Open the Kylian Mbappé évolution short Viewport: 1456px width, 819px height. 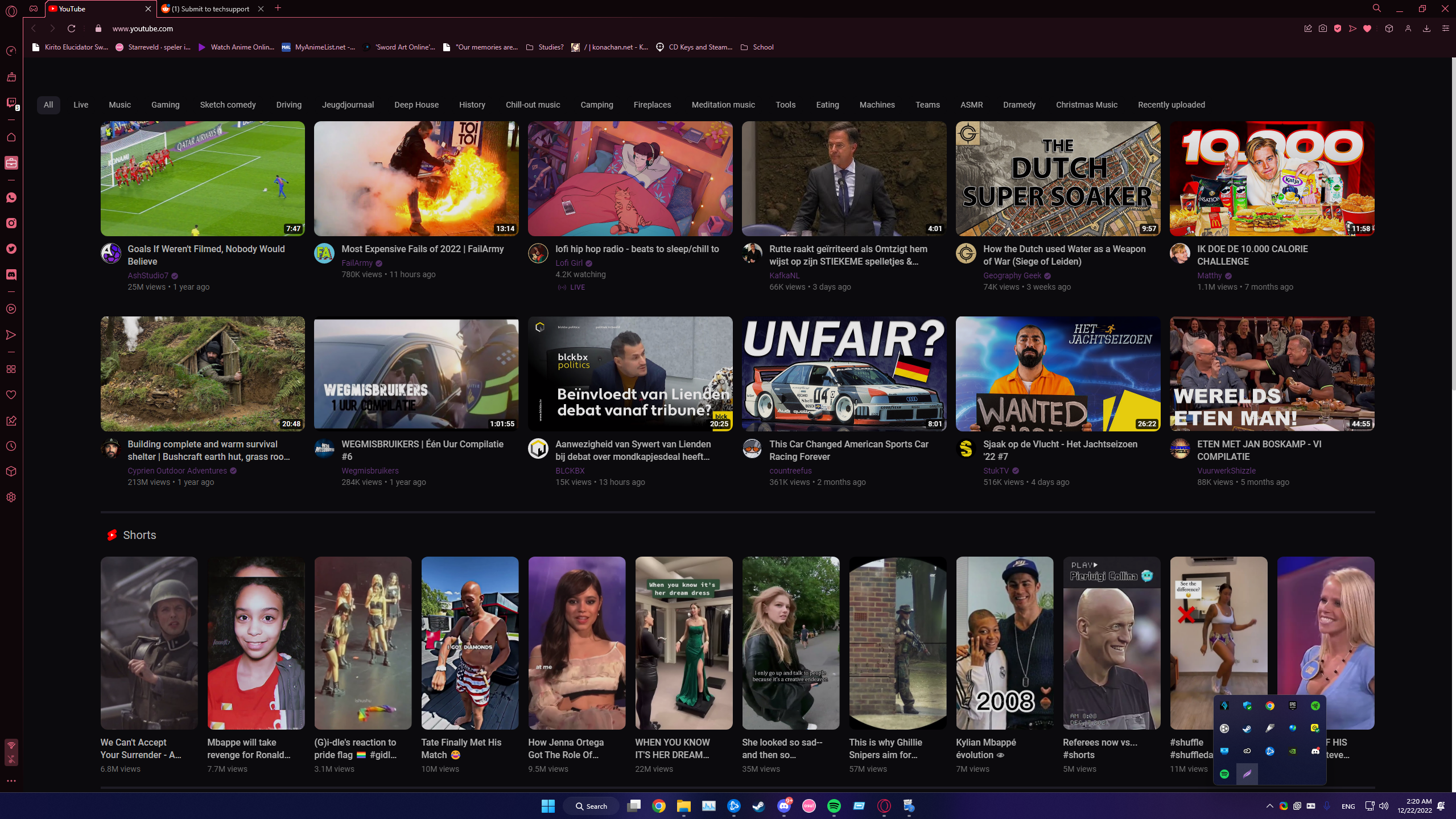coord(1005,643)
